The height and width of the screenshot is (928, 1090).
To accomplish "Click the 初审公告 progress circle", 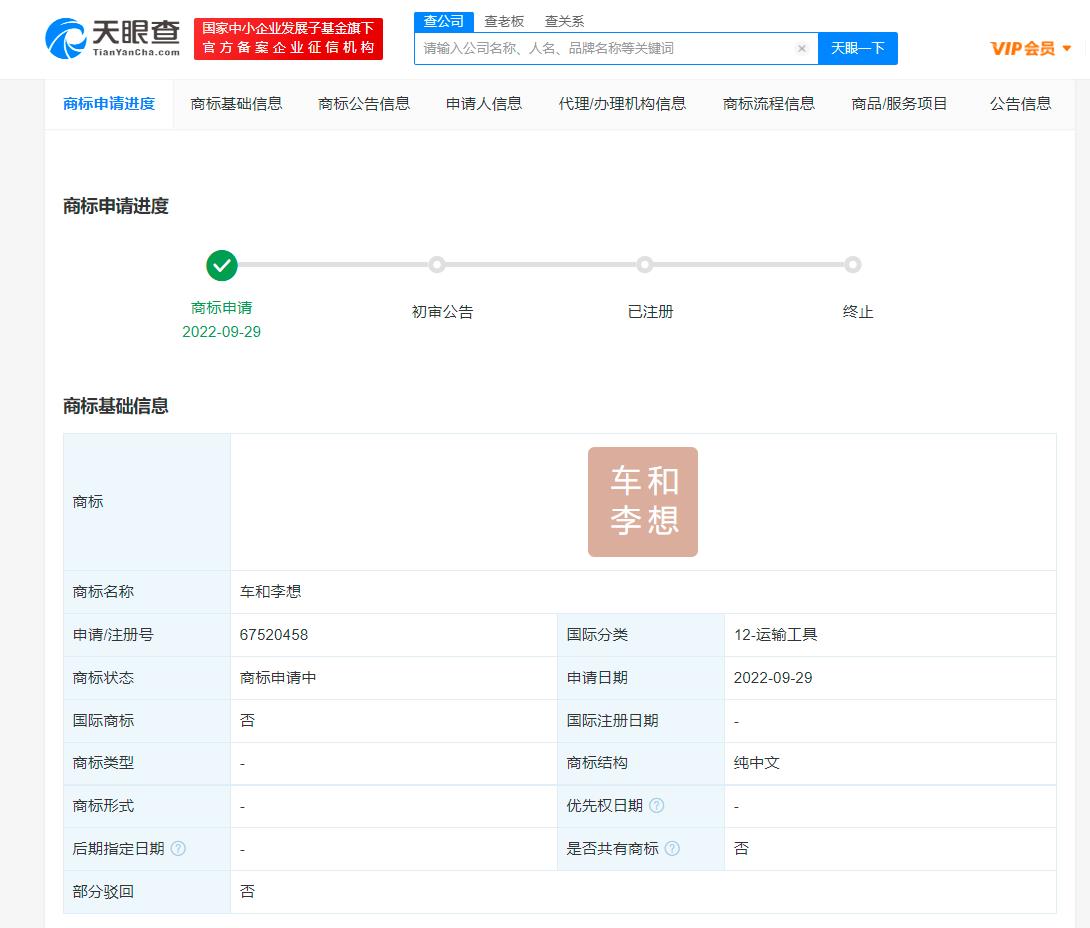I will coord(437,264).
